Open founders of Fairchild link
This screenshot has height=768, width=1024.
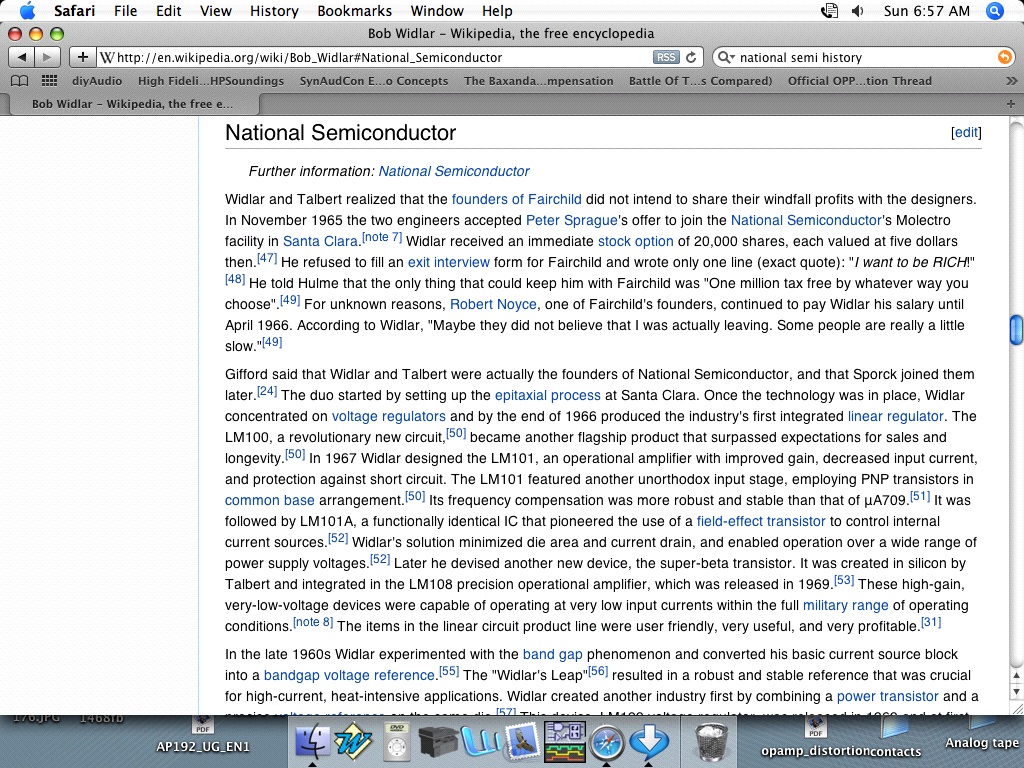point(517,199)
